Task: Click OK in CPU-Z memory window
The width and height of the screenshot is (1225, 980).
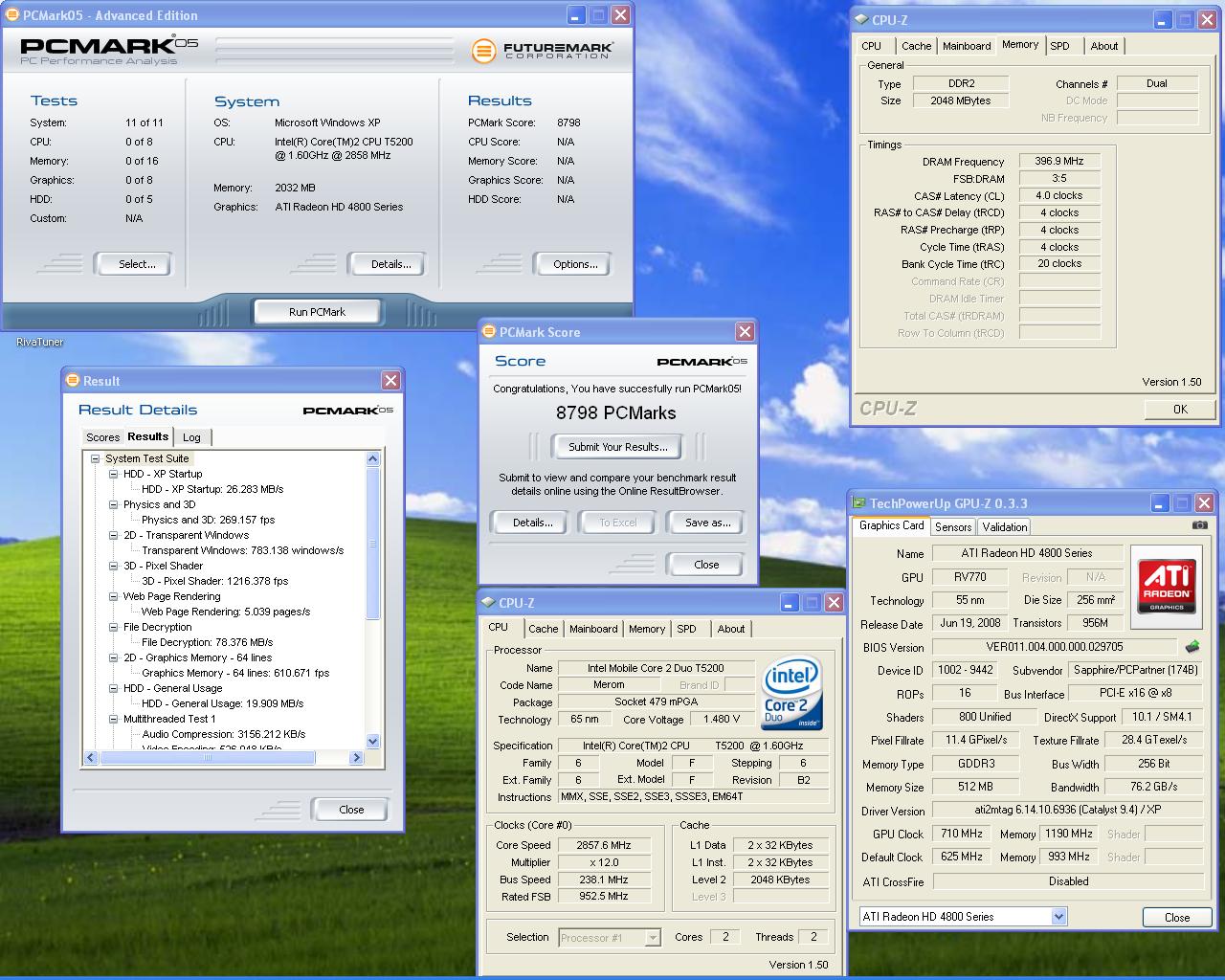Action: [1180, 409]
